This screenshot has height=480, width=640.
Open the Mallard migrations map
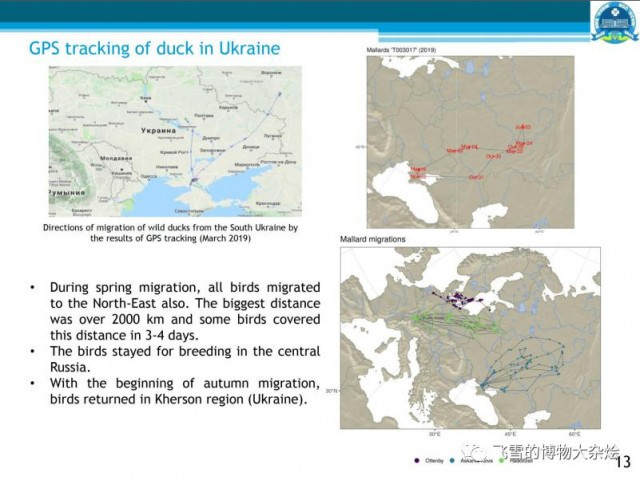470,338
